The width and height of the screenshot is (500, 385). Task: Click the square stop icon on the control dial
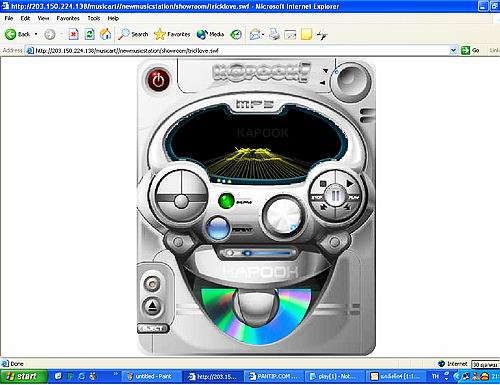coord(323,184)
